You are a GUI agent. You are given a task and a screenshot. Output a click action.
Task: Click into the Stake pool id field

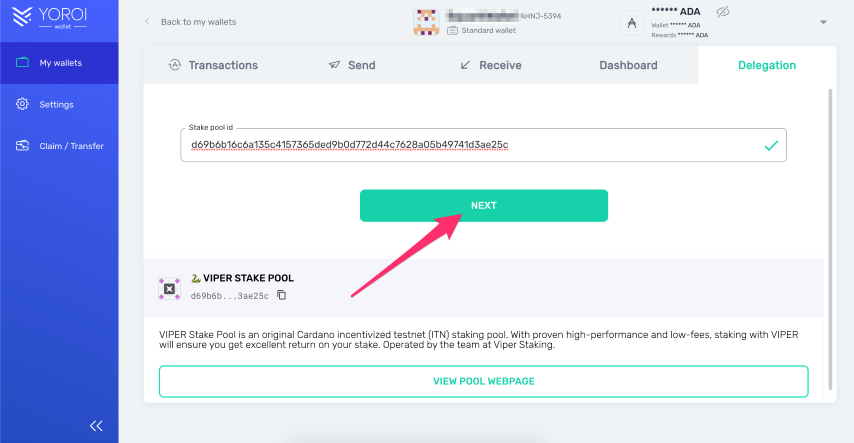click(484, 145)
